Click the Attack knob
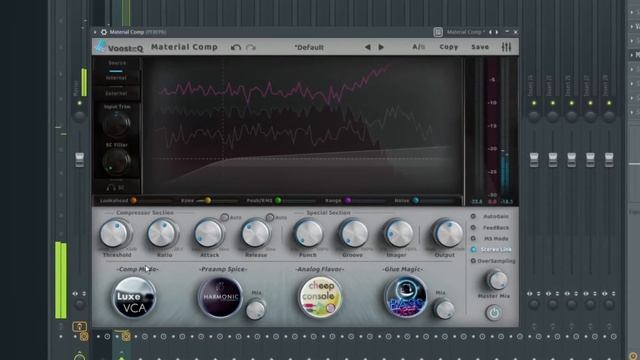 209,234
